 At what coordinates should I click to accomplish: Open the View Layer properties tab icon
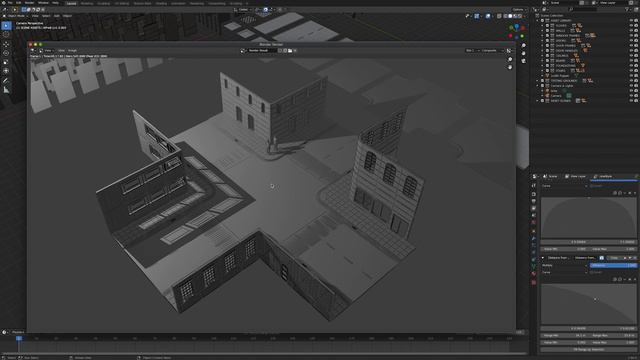pyautogui.click(x=533, y=208)
